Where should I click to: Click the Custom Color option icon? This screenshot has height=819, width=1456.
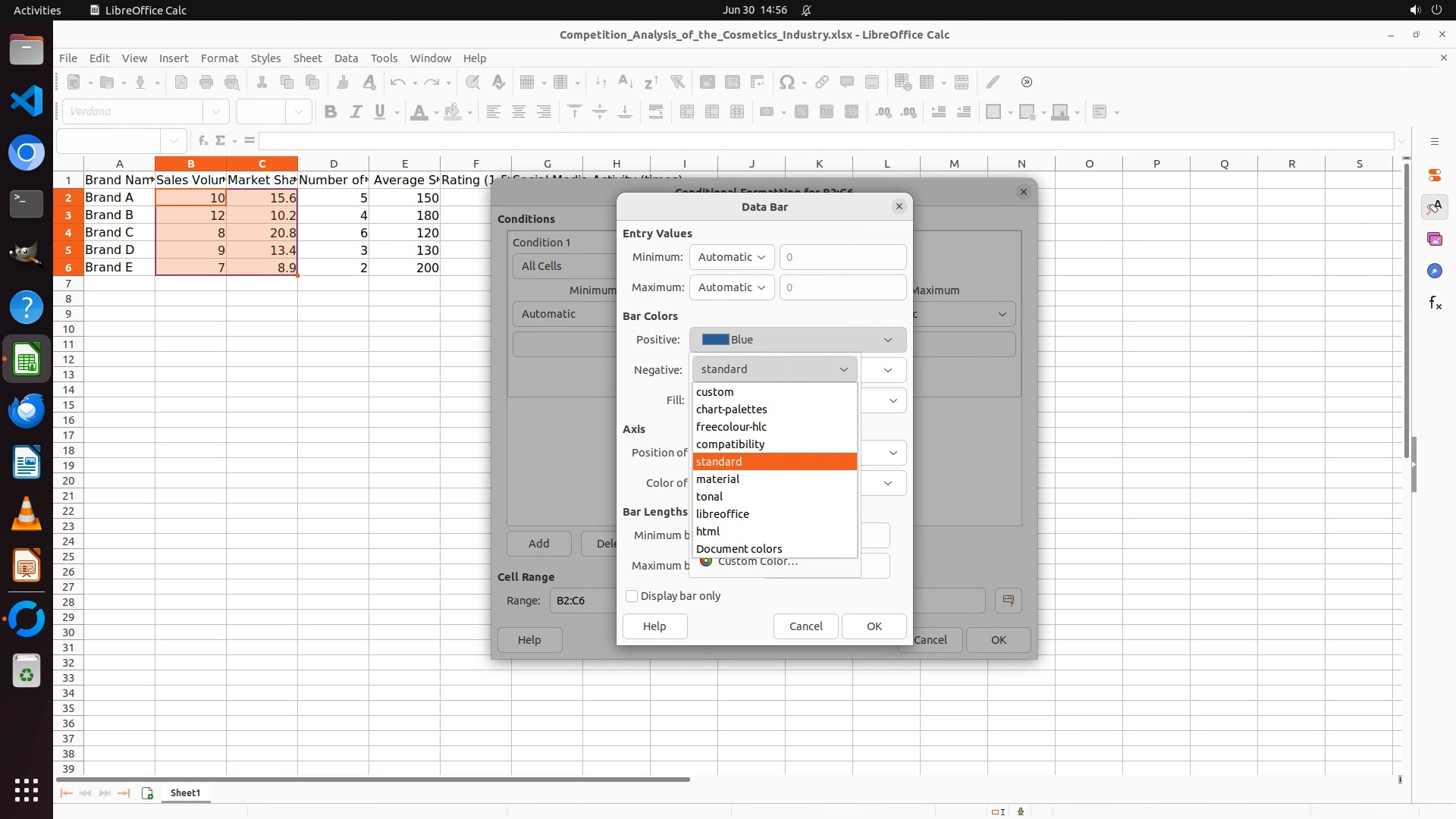pos(706,562)
